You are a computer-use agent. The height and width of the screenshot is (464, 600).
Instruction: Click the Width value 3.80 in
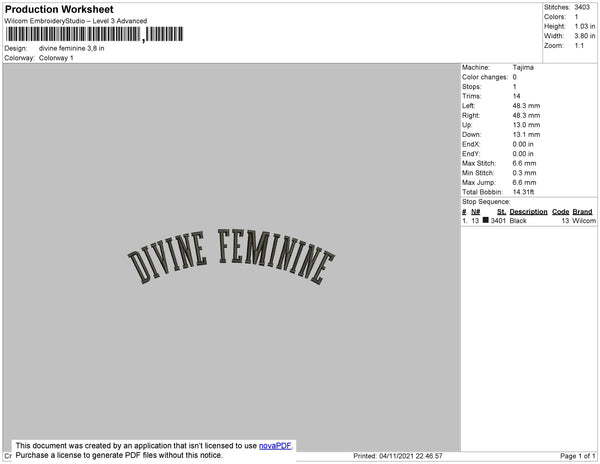pyautogui.click(x=585, y=36)
